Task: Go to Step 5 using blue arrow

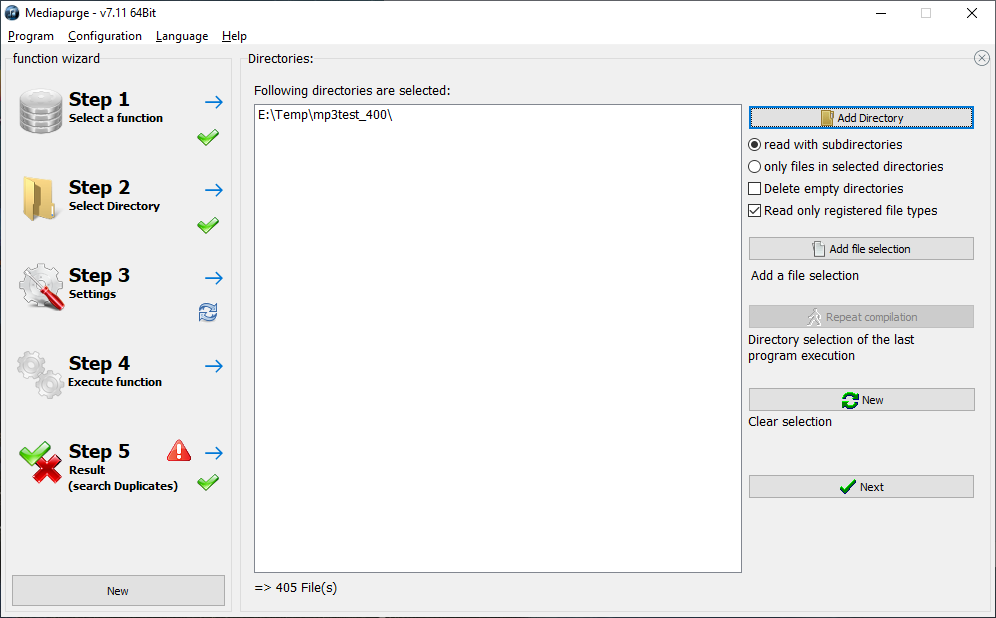Action: coord(214,453)
